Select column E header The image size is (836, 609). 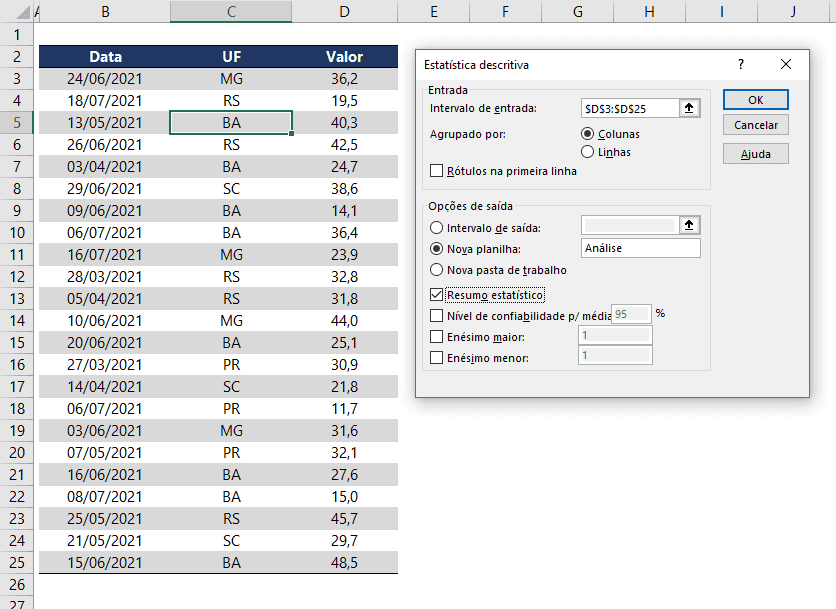point(433,11)
